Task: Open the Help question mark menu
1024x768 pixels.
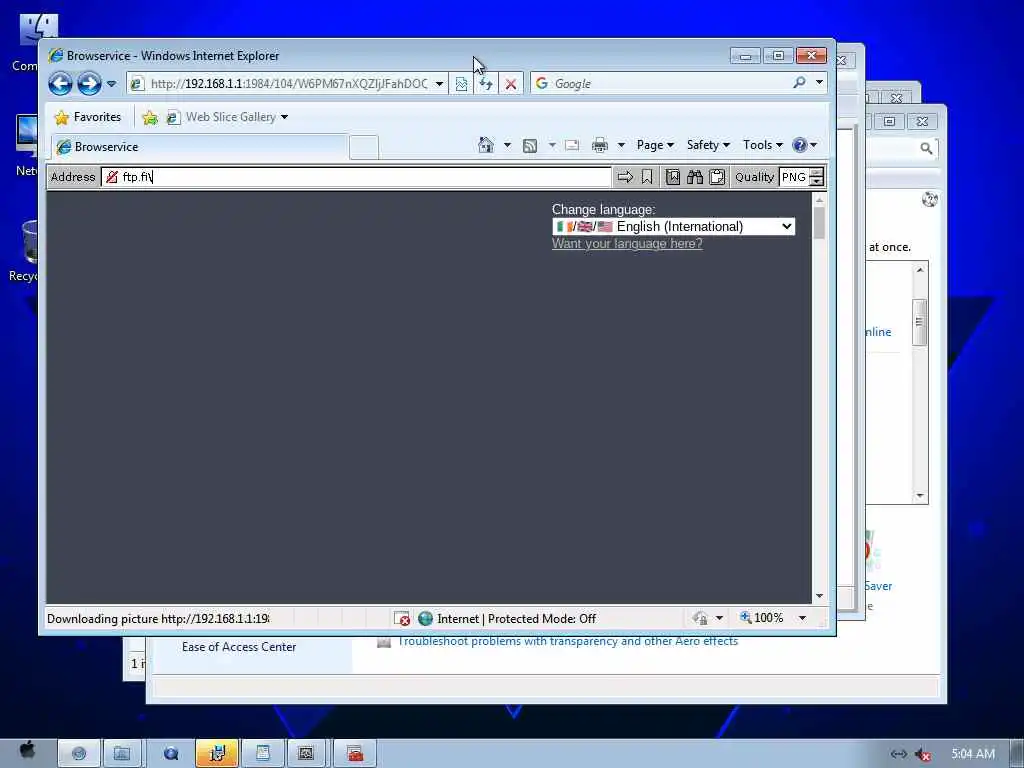Action: click(804, 145)
